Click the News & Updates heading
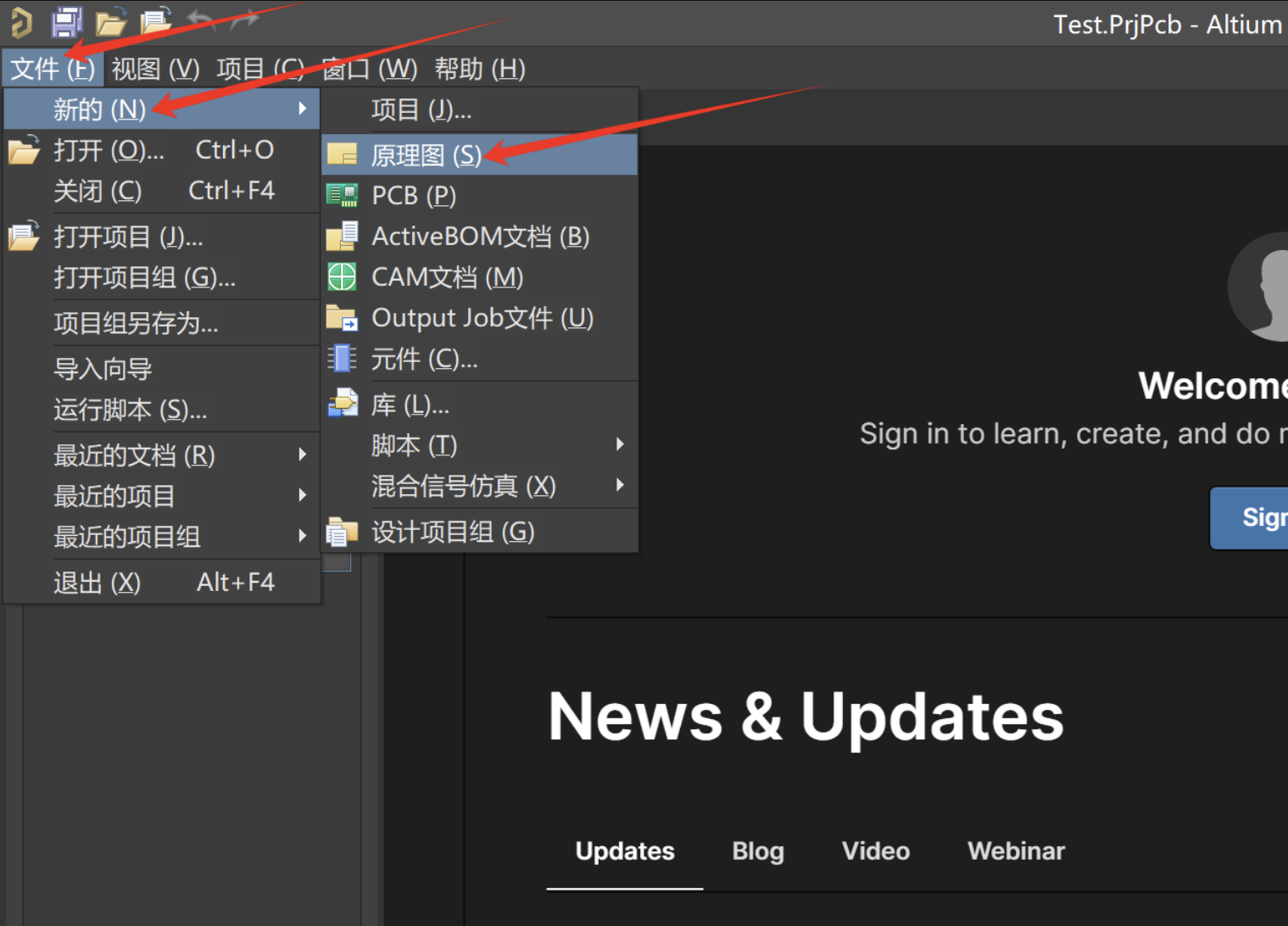Screen dimensions: 1288x926 coord(806,717)
